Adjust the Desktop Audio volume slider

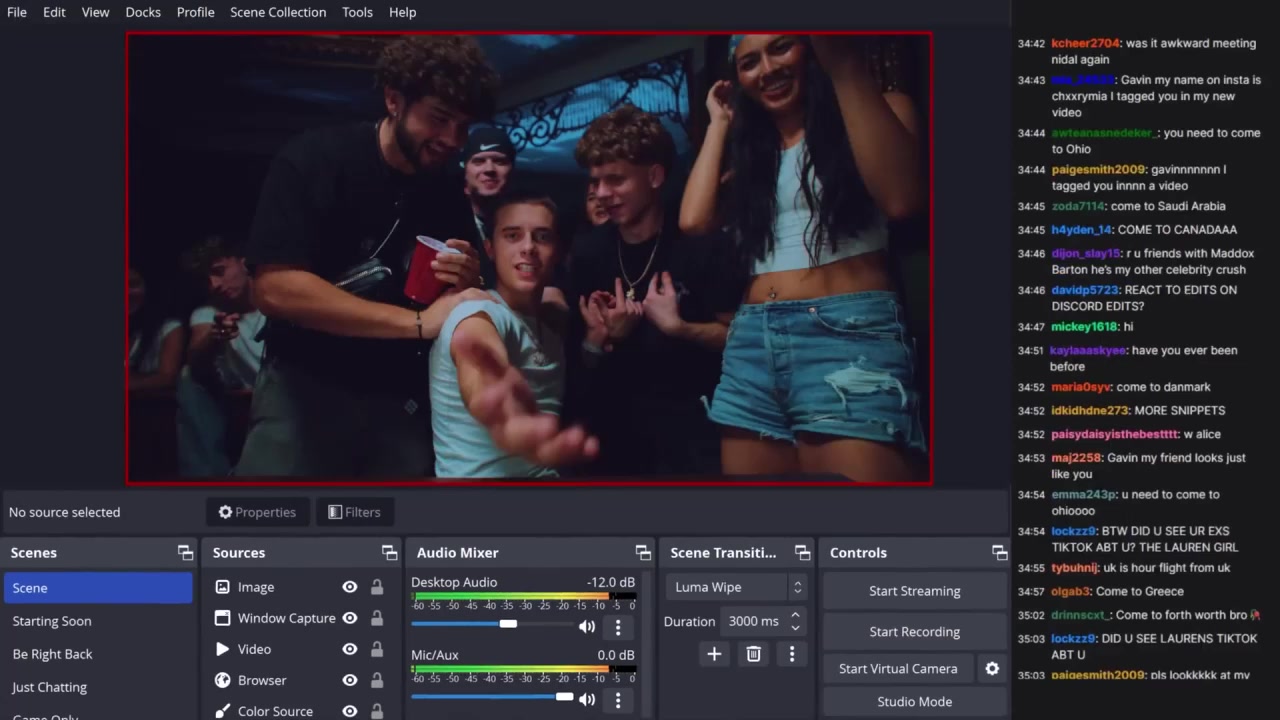508,624
